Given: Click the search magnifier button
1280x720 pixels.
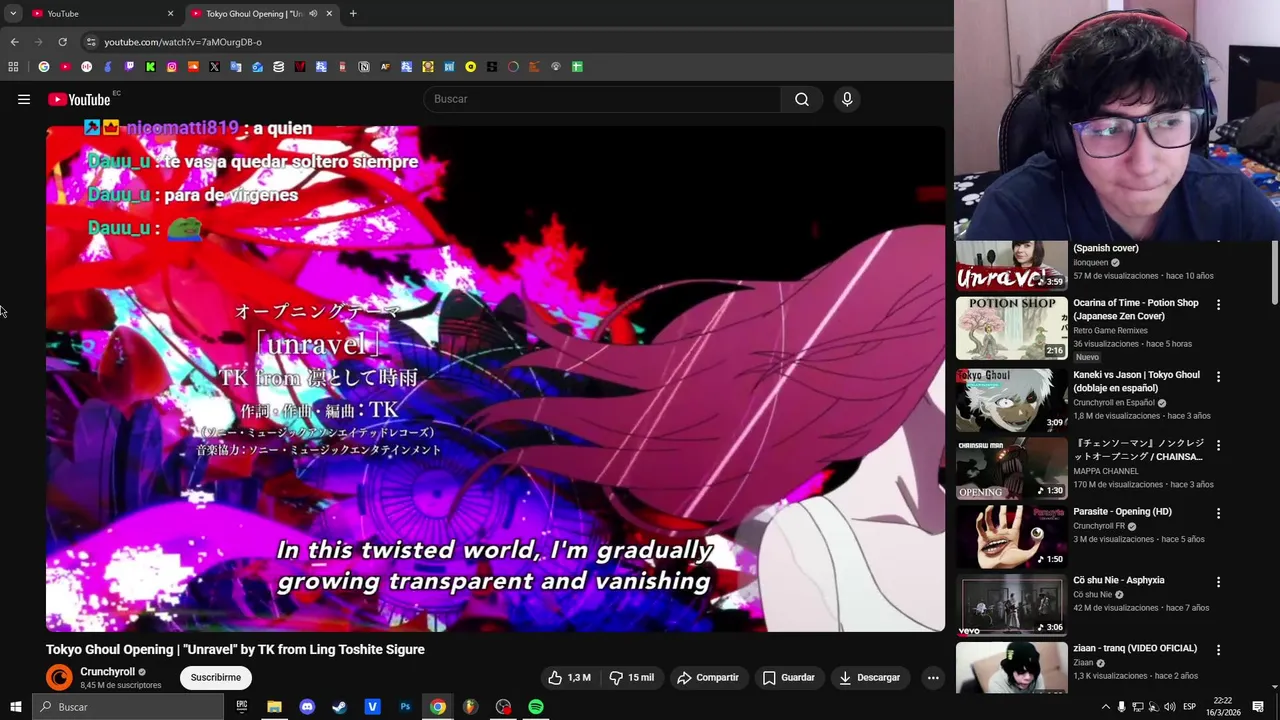Looking at the screenshot, I should pos(802,99).
